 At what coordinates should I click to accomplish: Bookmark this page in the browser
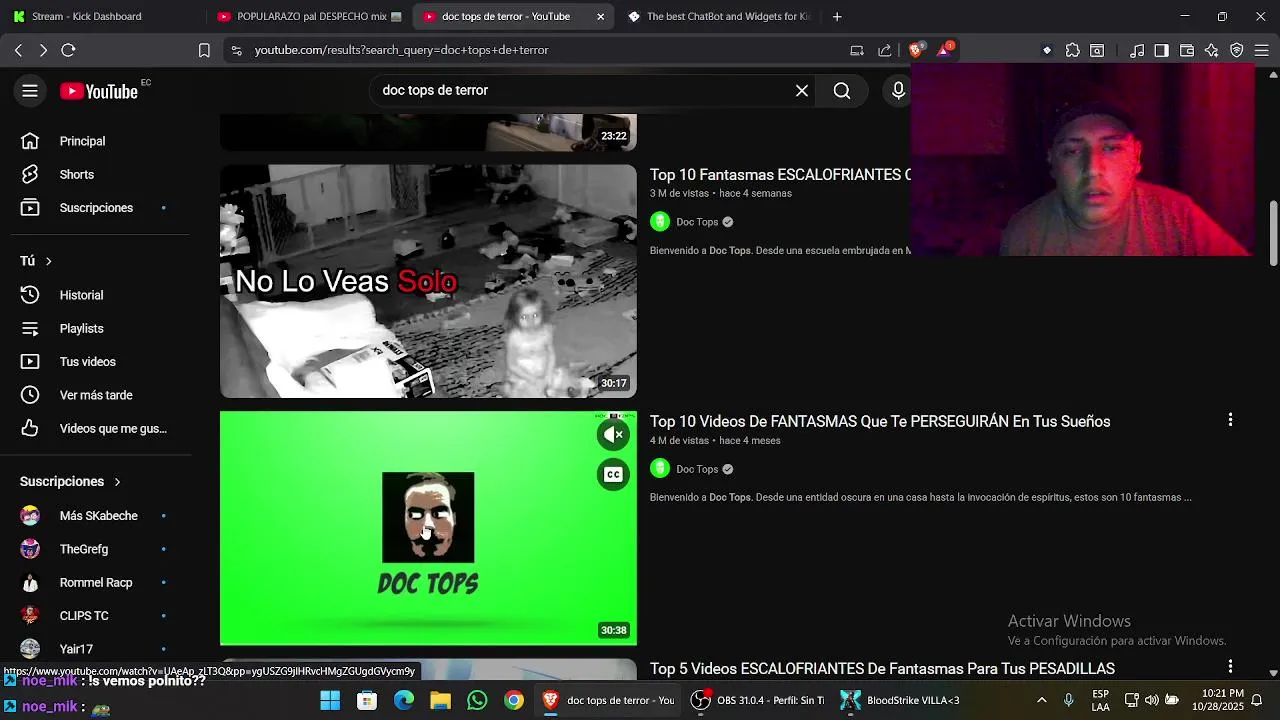204,50
